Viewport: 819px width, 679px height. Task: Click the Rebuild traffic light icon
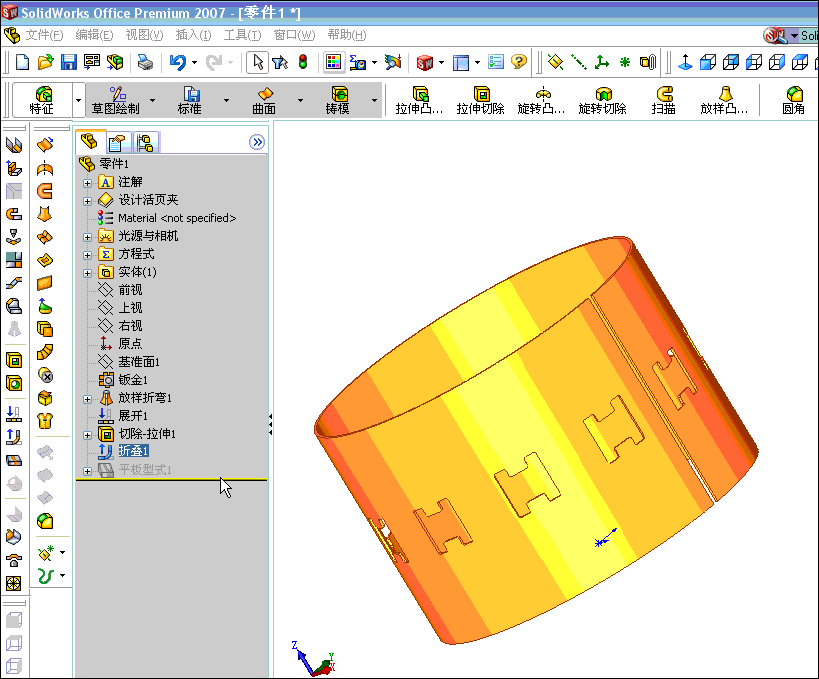[303, 62]
